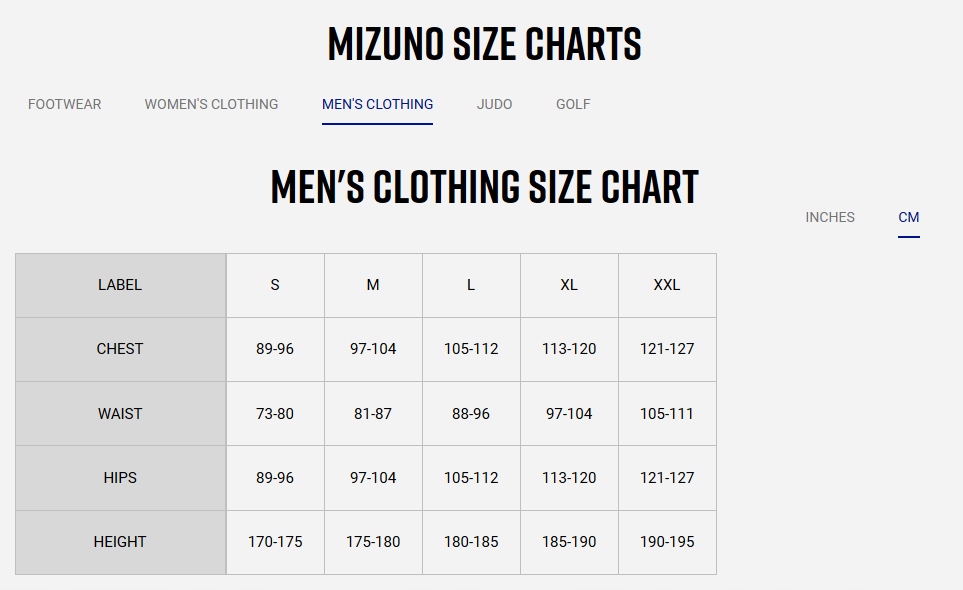Switch to Women's Clothing size chart
This screenshot has width=963, height=590.
click(x=211, y=104)
